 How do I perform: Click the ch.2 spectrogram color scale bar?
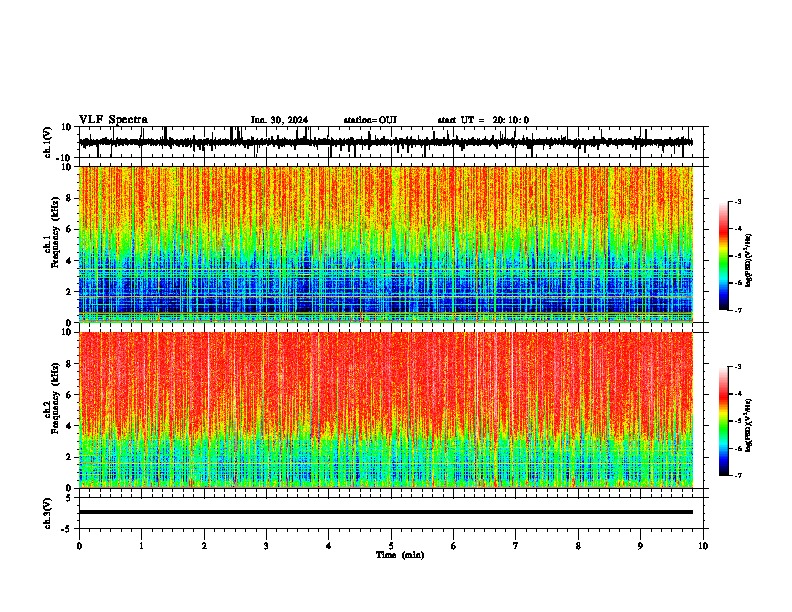pos(724,421)
